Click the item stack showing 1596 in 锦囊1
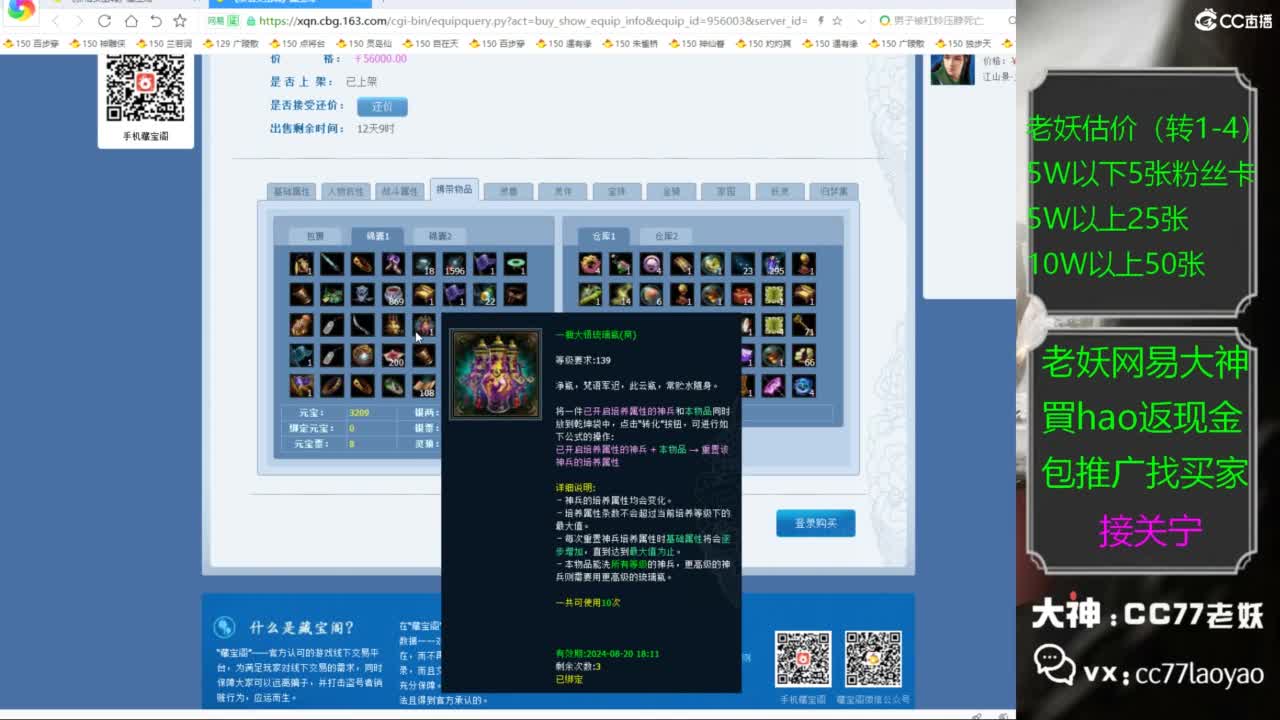 454,264
